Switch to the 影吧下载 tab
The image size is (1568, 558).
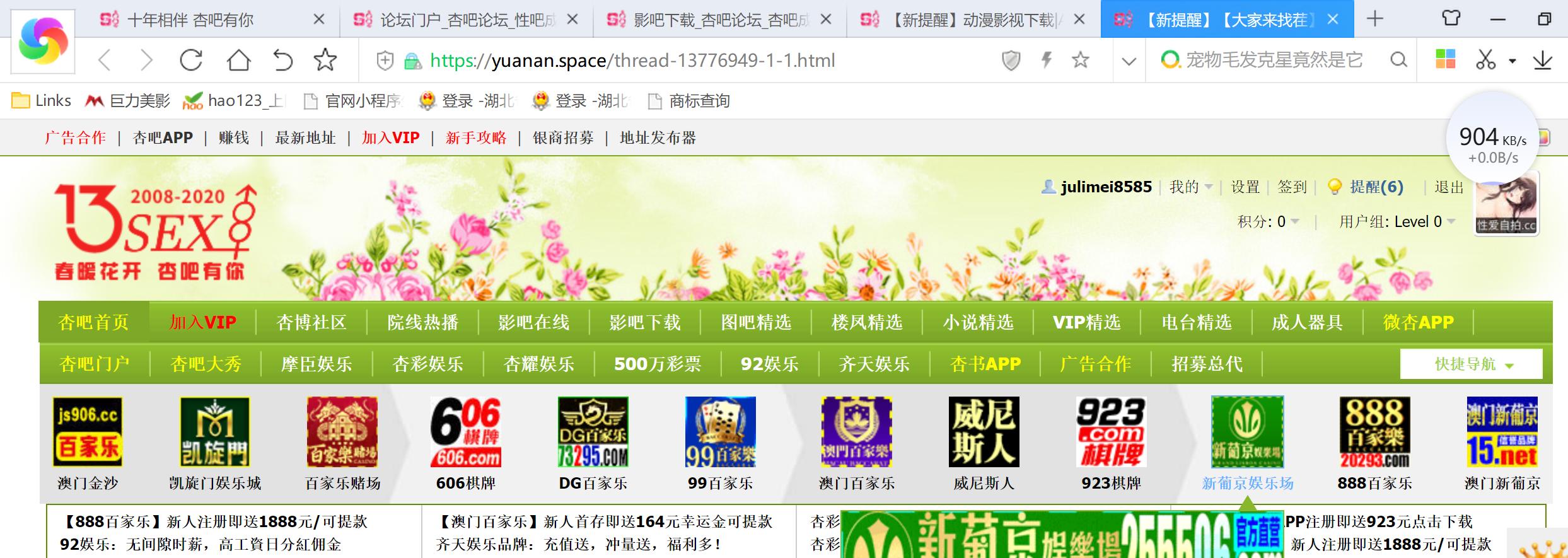(x=720, y=20)
